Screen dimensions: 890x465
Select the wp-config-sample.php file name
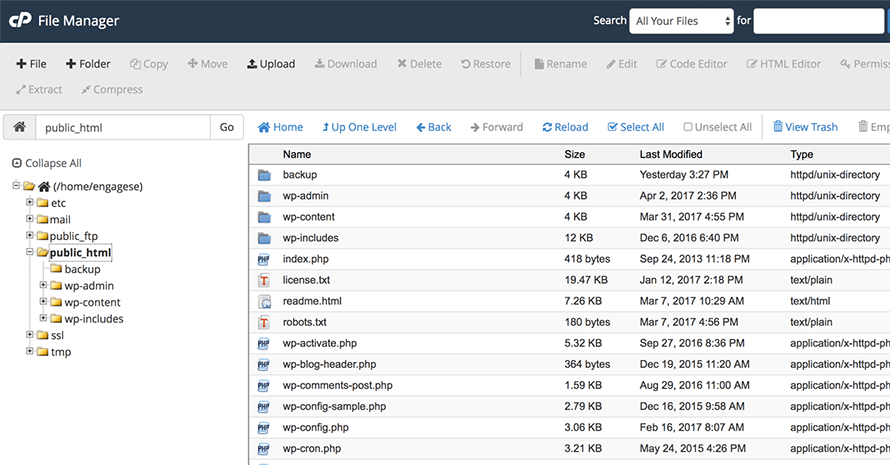click(334, 406)
